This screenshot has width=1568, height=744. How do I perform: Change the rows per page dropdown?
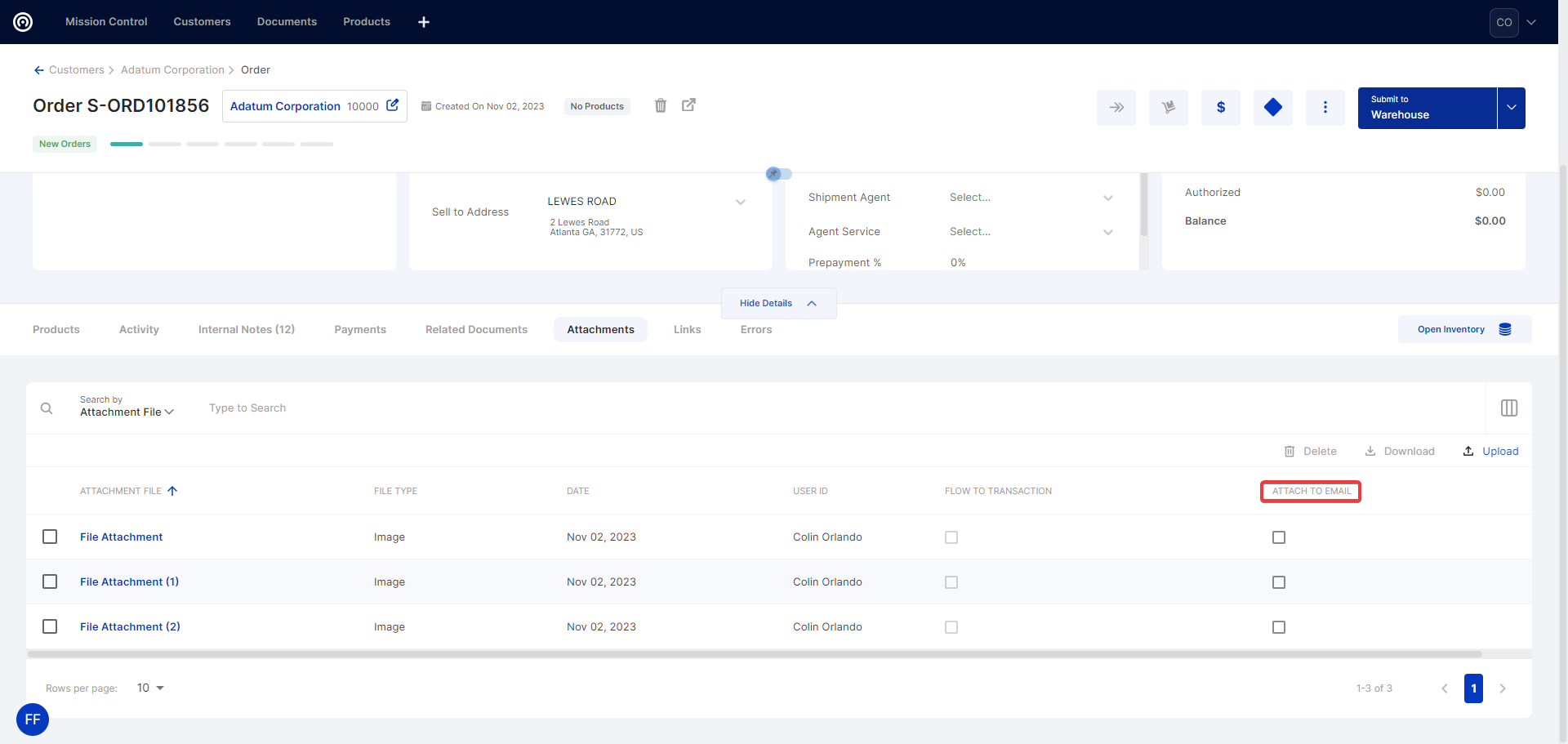tap(150, 688)
